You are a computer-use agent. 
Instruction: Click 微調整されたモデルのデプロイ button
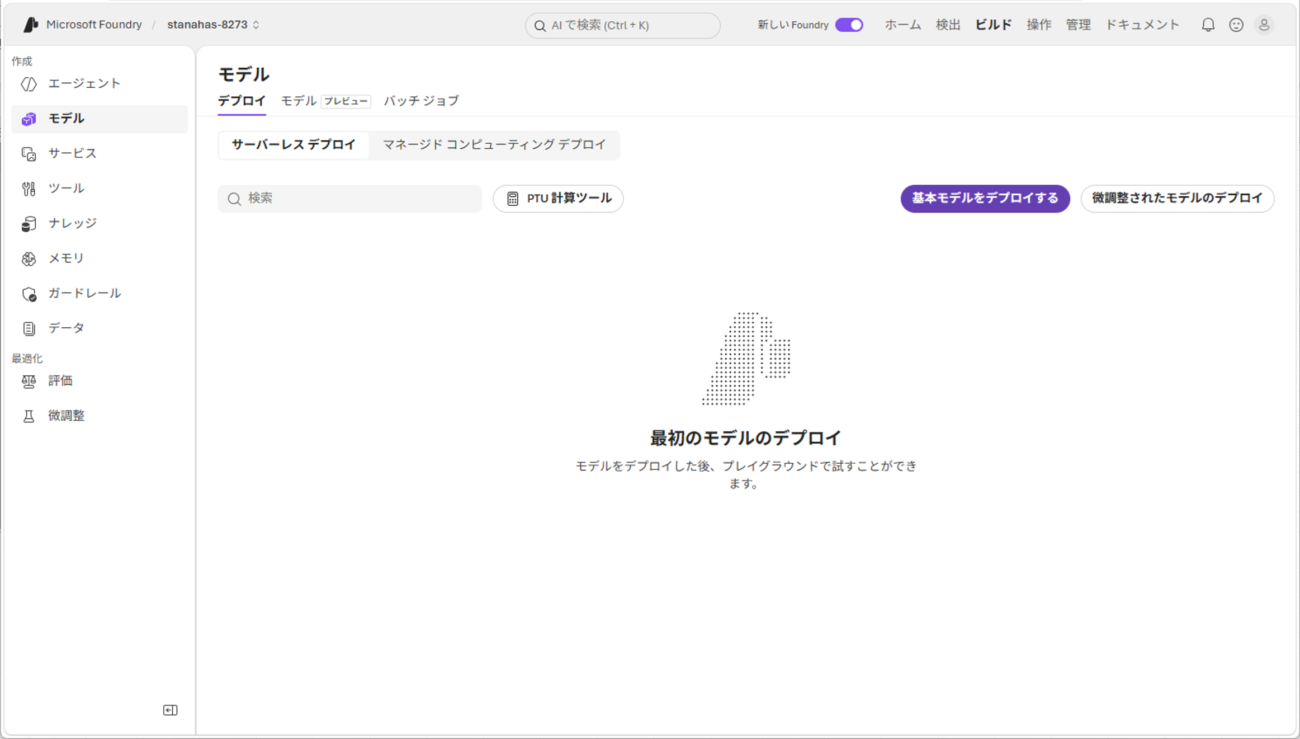(x=1177, y=199)
